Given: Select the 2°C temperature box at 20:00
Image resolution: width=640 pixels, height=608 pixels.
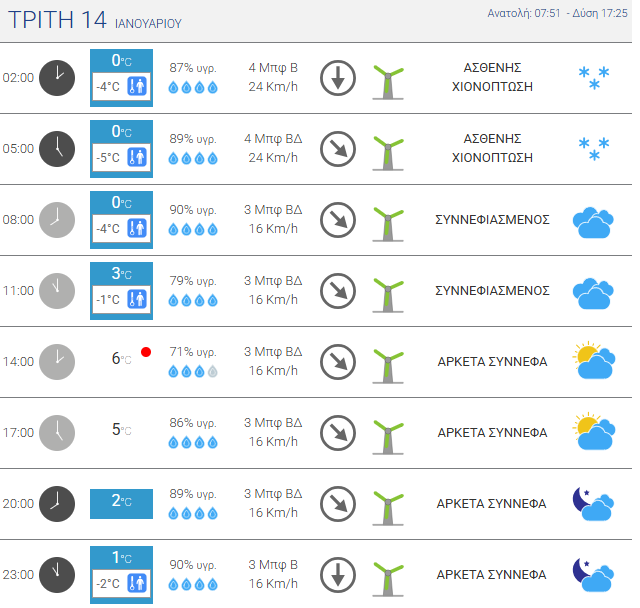Looking at the screenshot, I should [121, 504].
